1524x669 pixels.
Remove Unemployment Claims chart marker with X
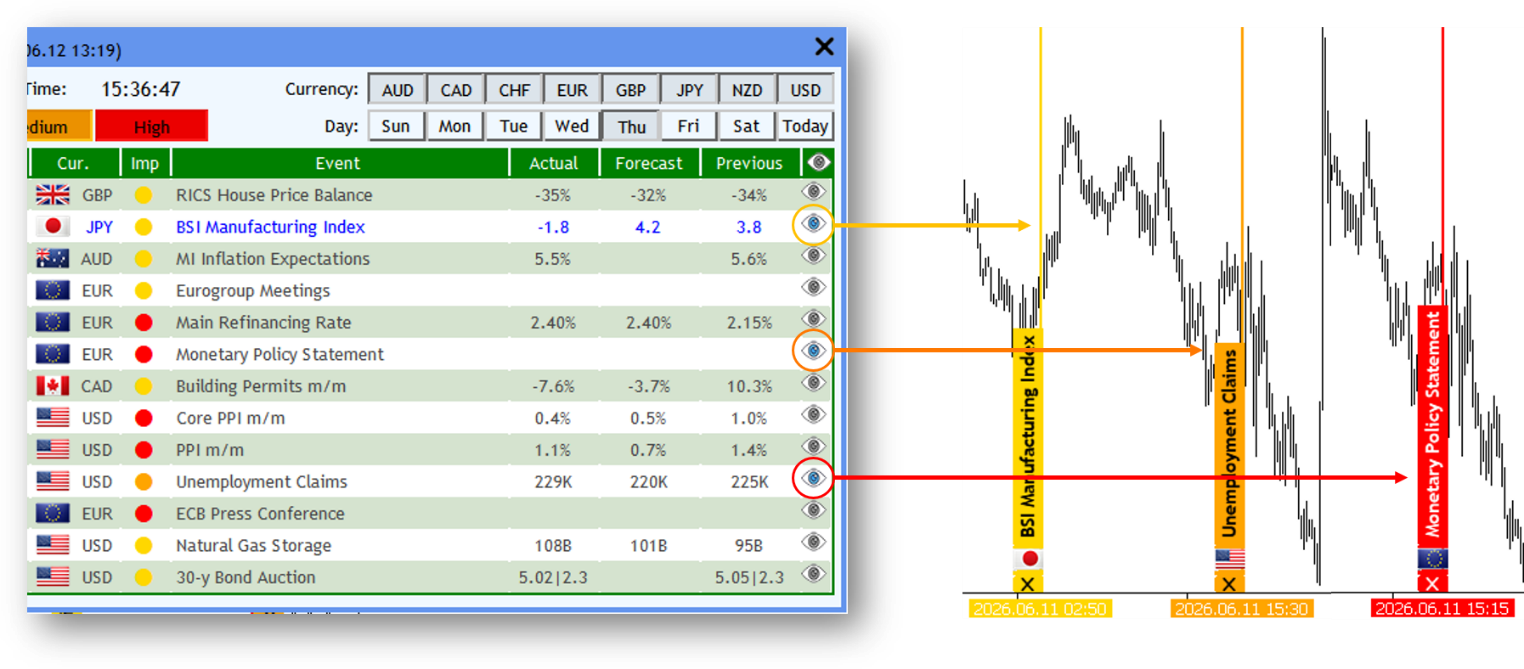click(1229, 584)
